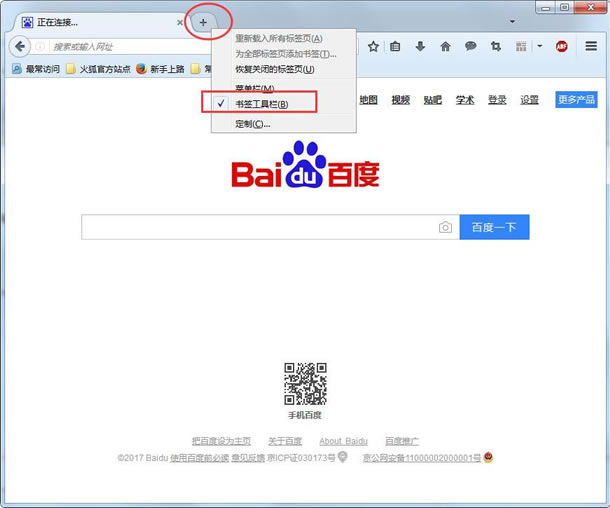Click the police badge icon in footer
Screen dimensions: 610x508
488,457
